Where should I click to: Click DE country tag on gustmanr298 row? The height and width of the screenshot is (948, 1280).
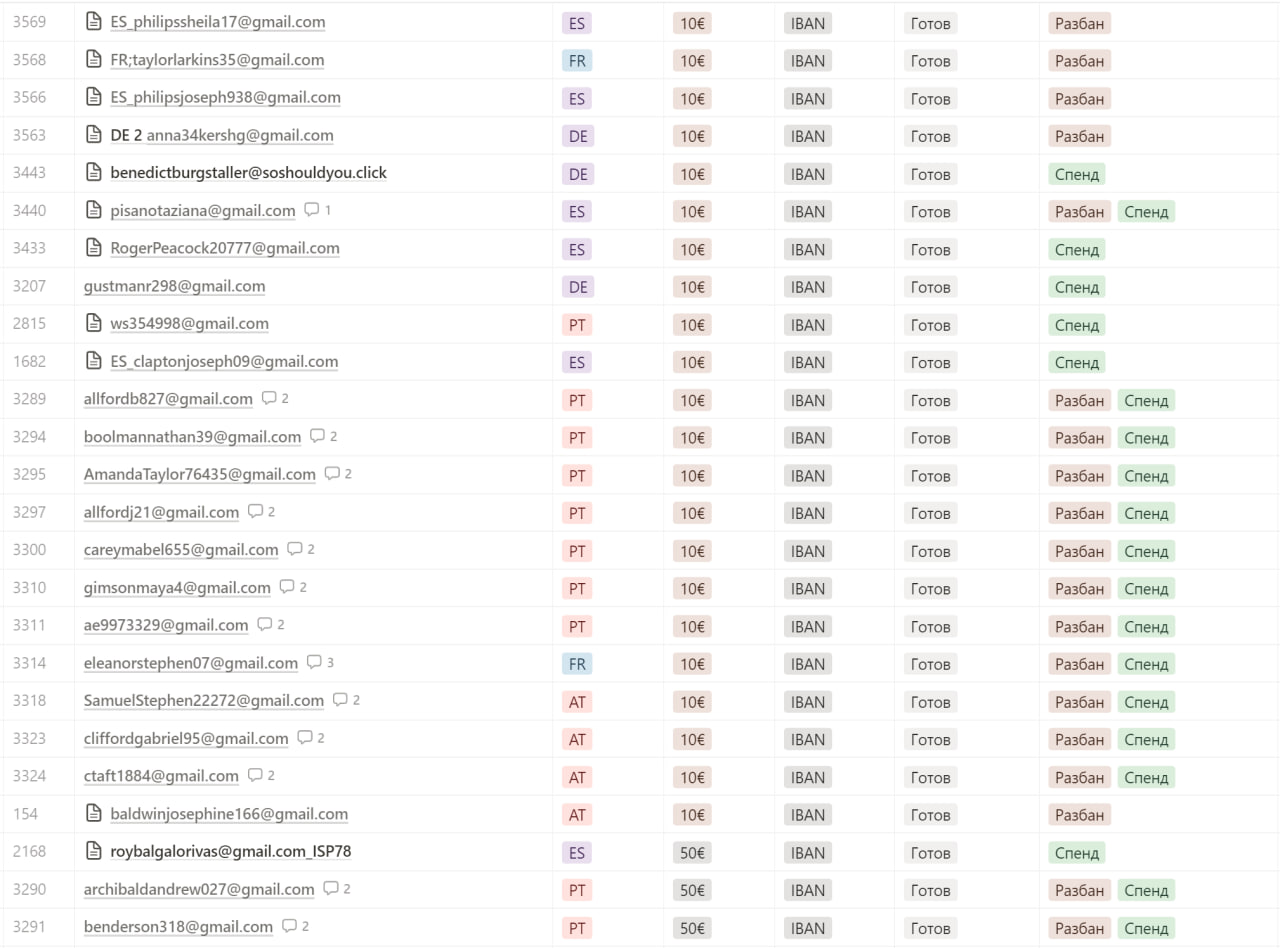click(x=578, y=287)
